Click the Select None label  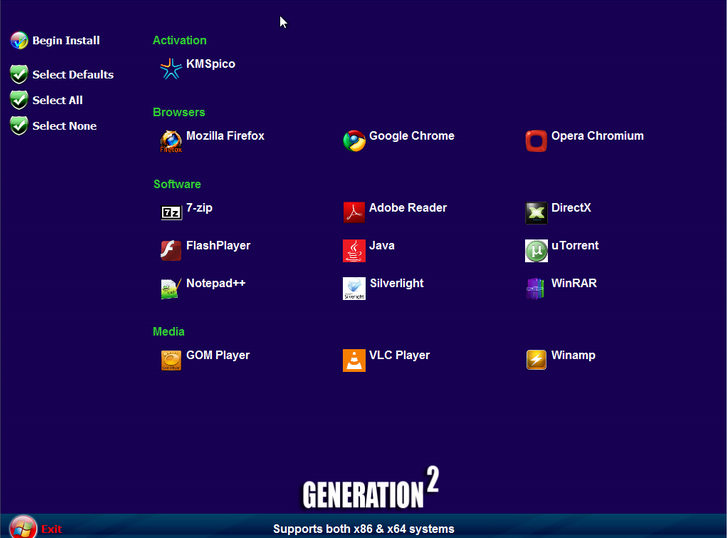coord(64,126)
